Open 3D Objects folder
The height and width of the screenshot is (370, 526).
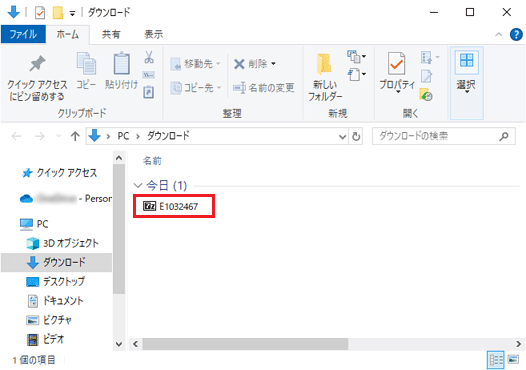click(x=62, y=243)
